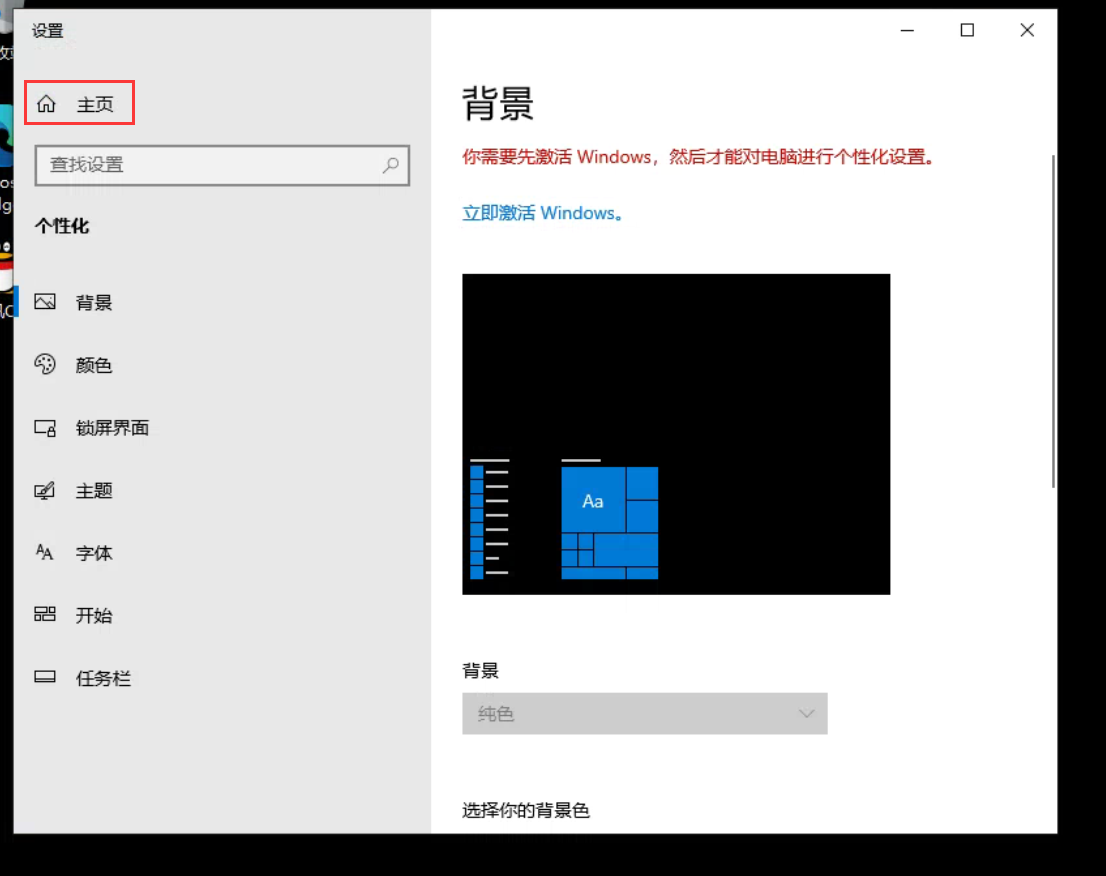Click the 背景 page title heading
The height and width of the screenshot is (876, 1106).
pyautogui.click(x=498, y=104)
